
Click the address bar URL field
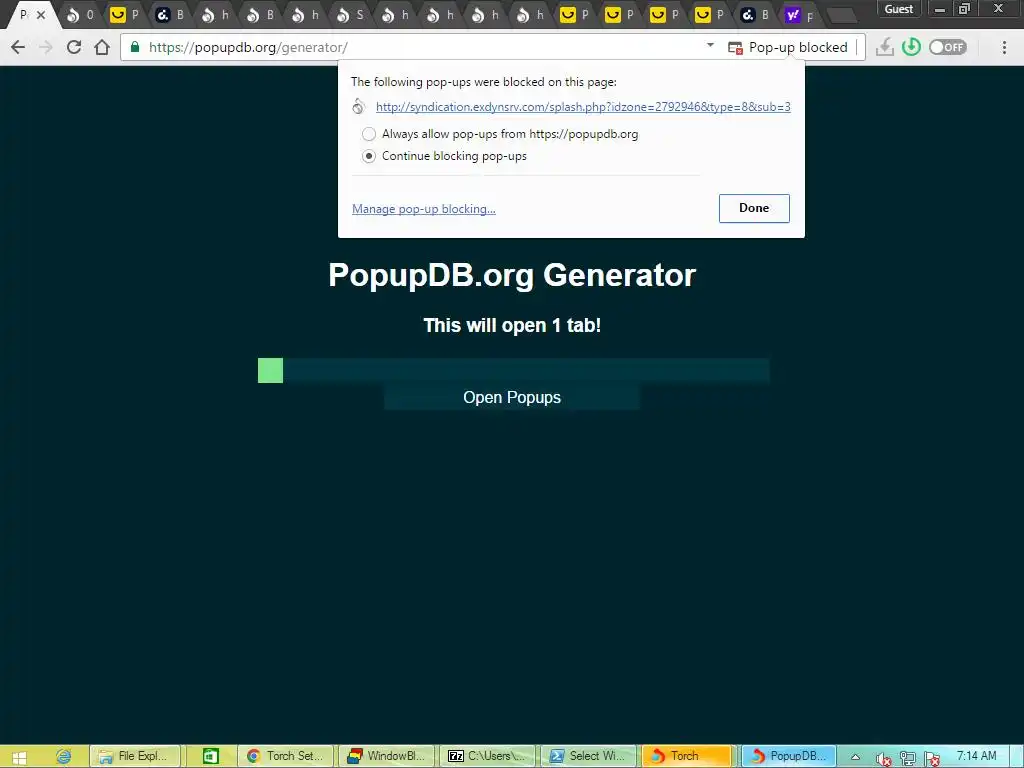[418, 47]
